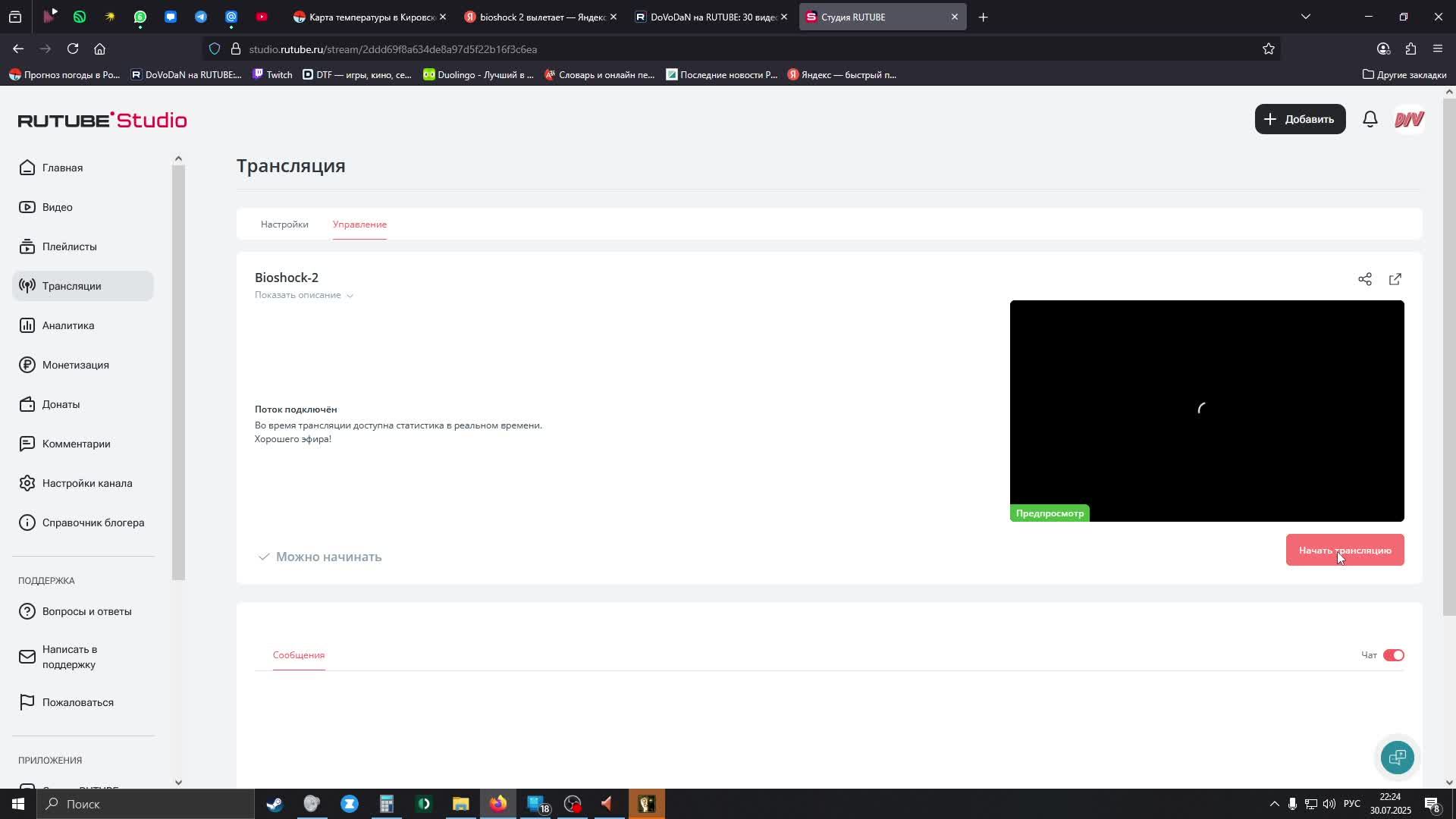The width and height of the screenshot is (1456, 819).
Task: Switch to the Настройки tab
Action: (x=284, y=224)
